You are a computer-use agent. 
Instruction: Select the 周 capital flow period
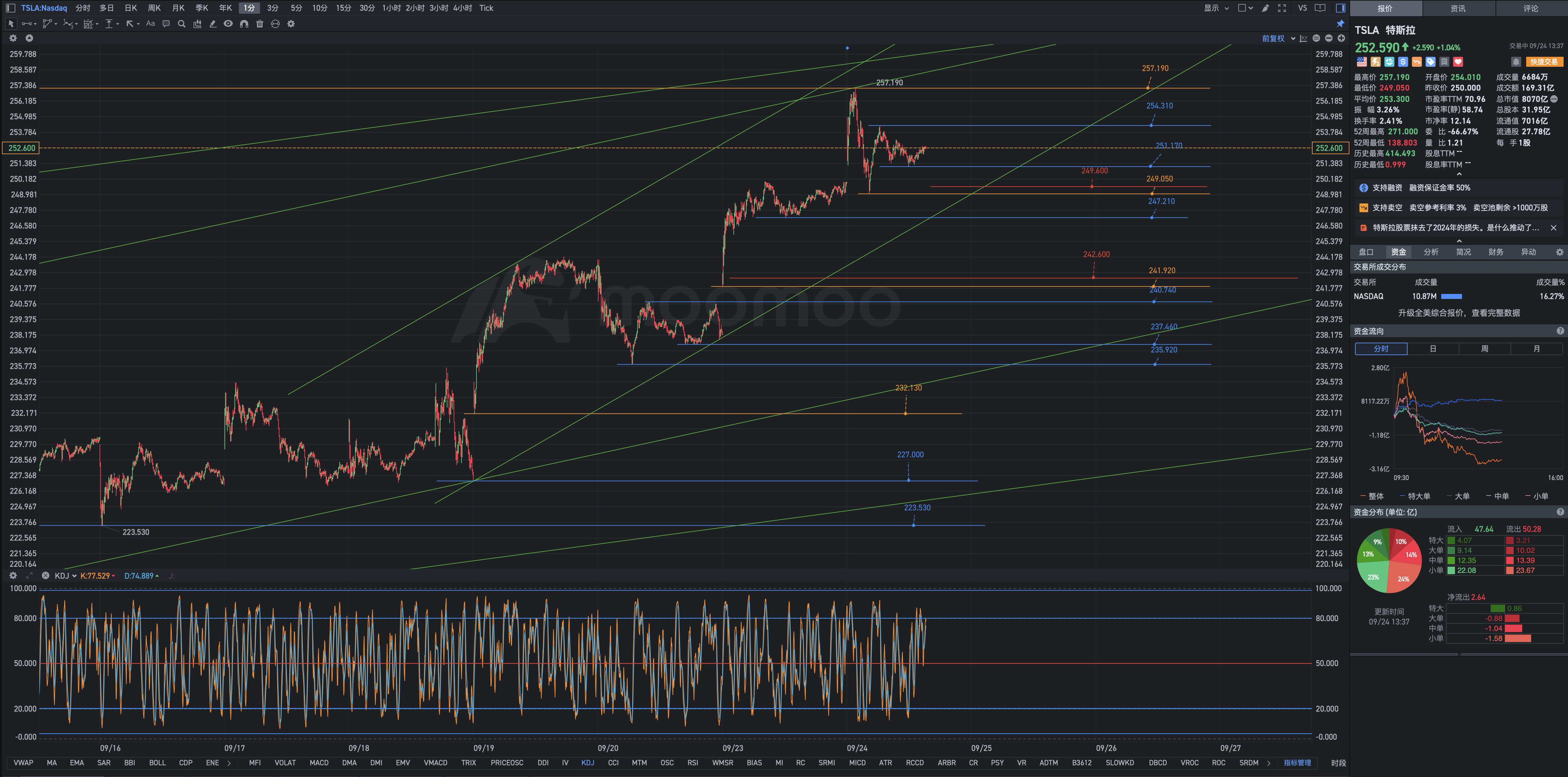point(1485,349)
